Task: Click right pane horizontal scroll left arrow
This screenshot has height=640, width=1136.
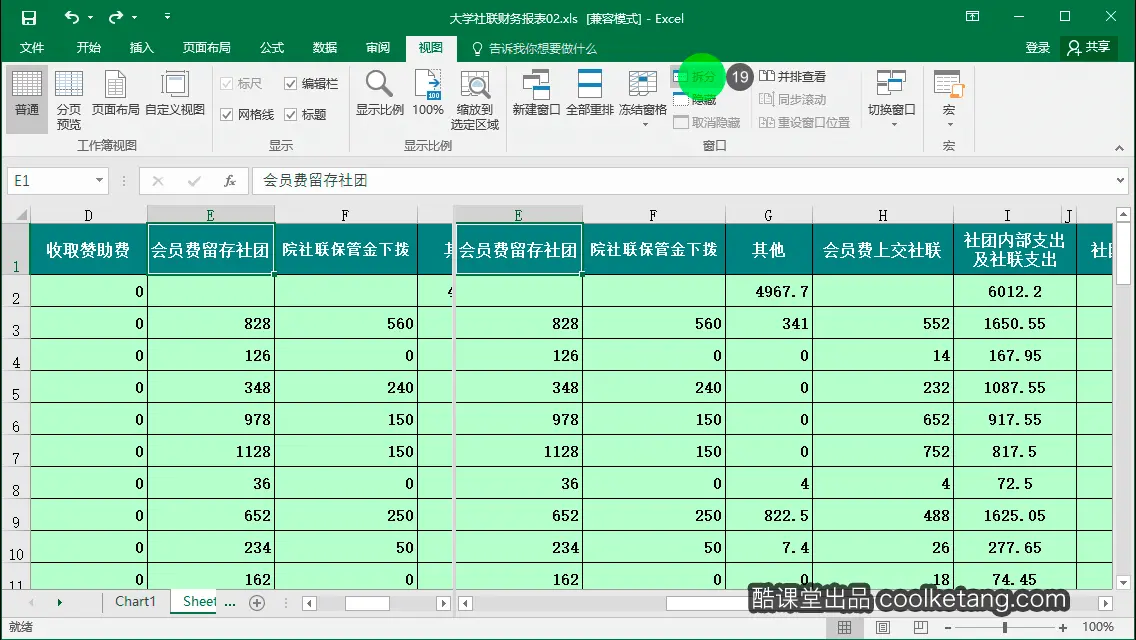Action: pyautogui.click(x=465, y=603)
